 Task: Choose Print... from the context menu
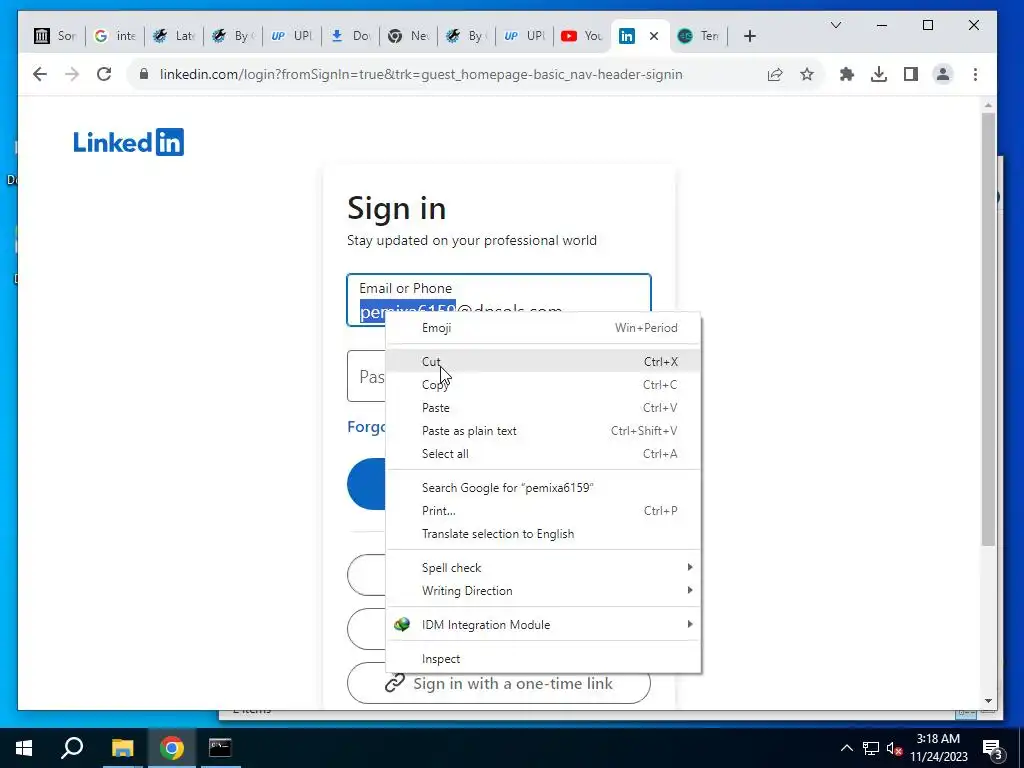tap(543, 511)
